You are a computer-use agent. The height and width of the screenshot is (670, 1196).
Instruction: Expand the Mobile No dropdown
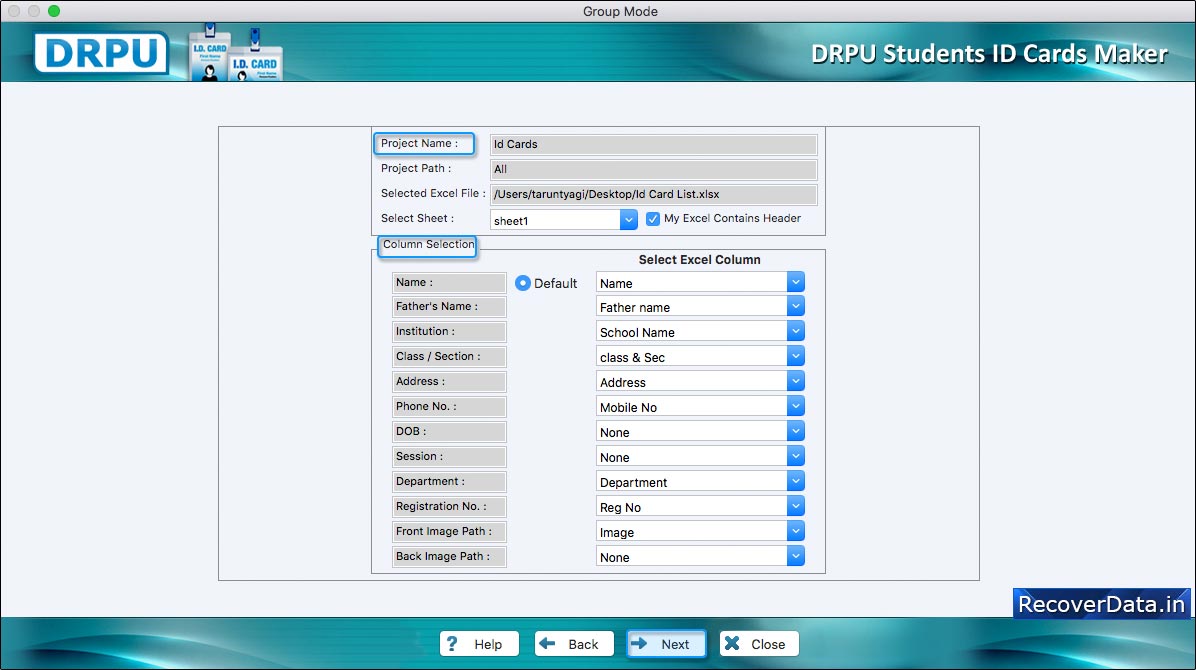[x=796, y=407]
